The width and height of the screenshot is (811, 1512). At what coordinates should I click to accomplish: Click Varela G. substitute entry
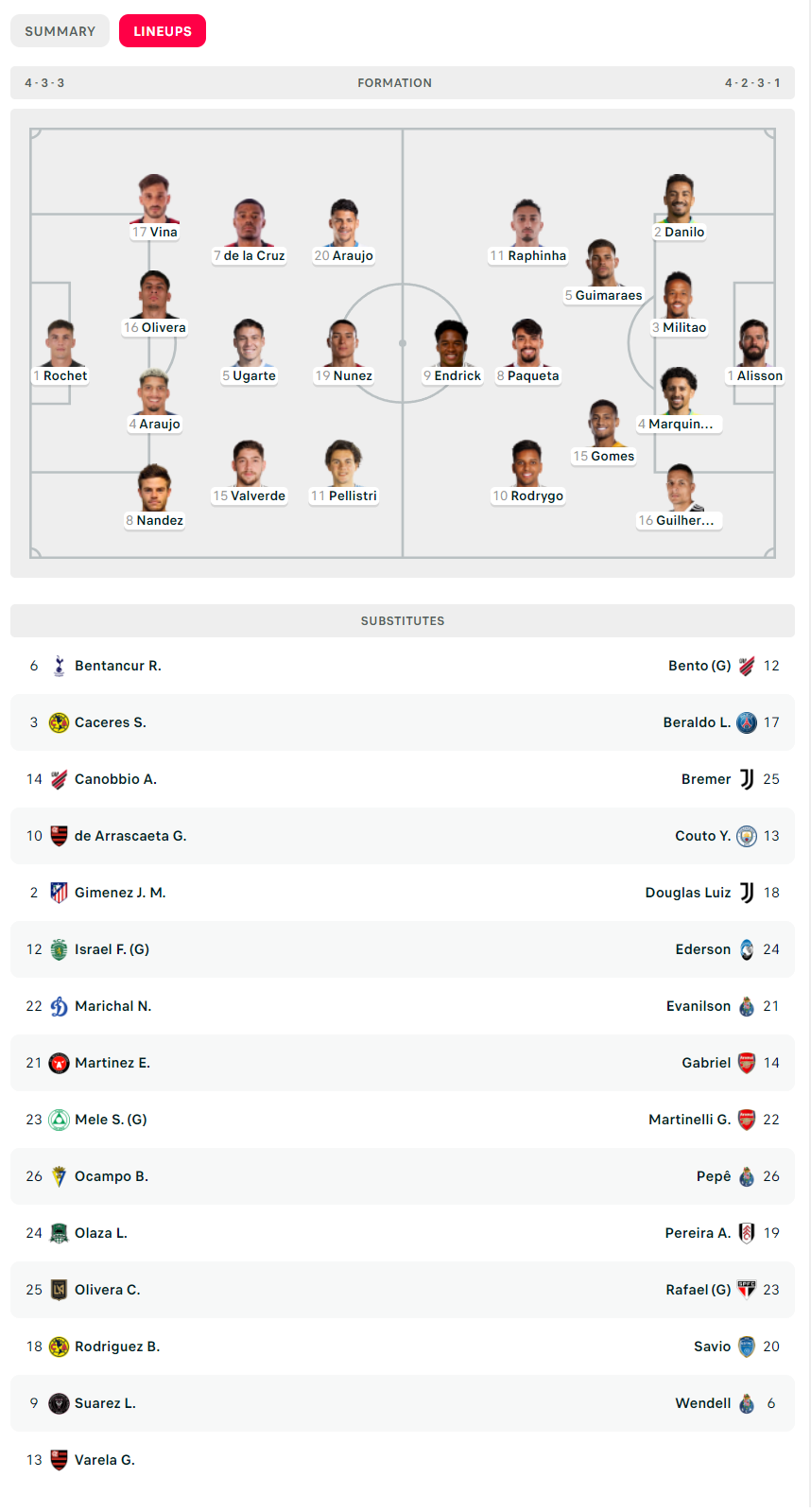105,1460
